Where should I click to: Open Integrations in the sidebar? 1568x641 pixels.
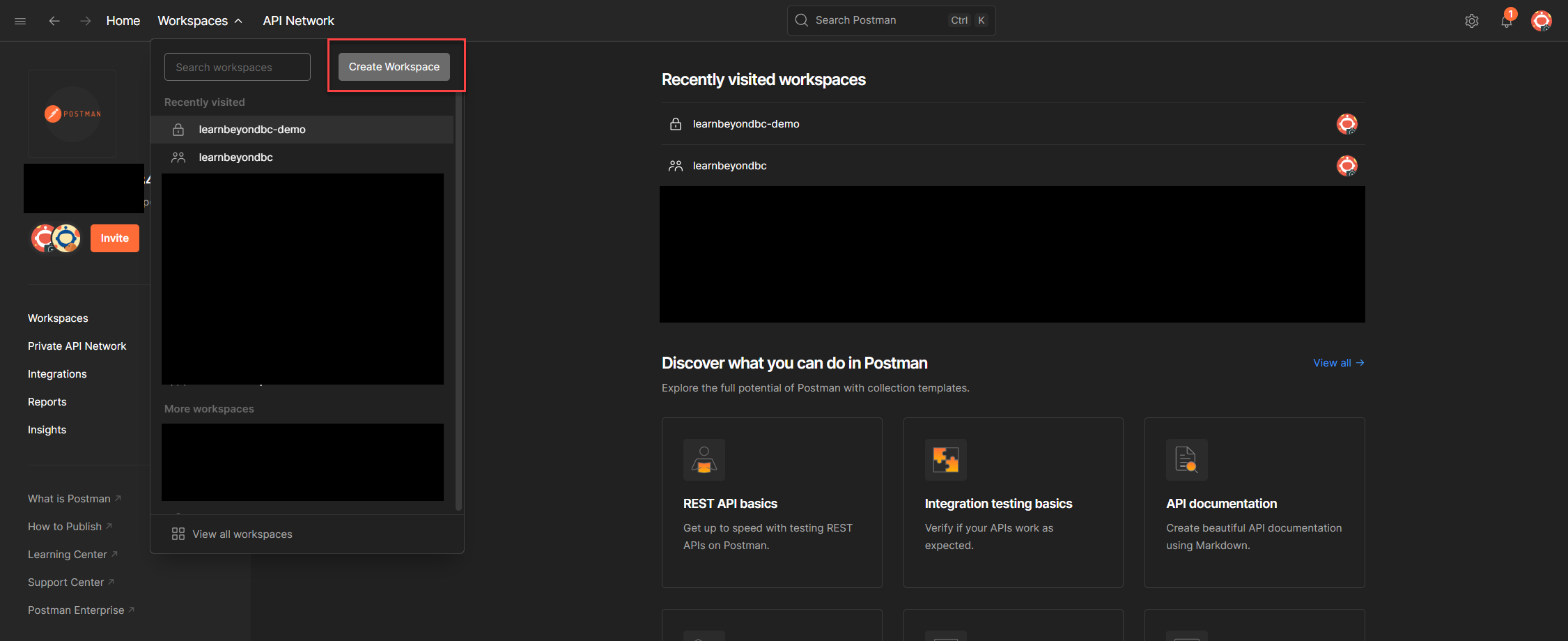(x=57, y=374)
